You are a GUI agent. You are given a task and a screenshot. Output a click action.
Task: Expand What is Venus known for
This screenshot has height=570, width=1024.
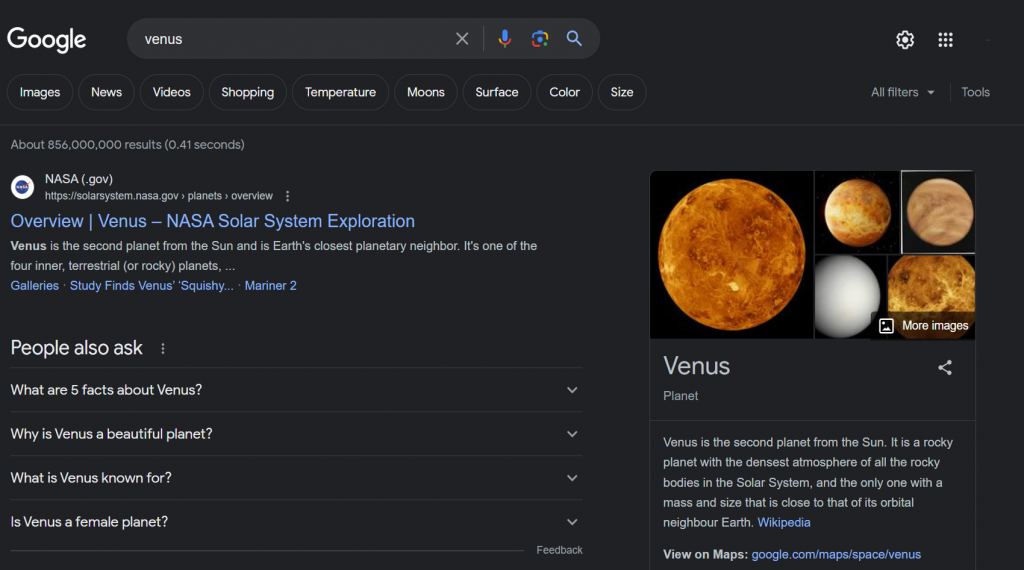pyautogui.click(x=296, y=478)
